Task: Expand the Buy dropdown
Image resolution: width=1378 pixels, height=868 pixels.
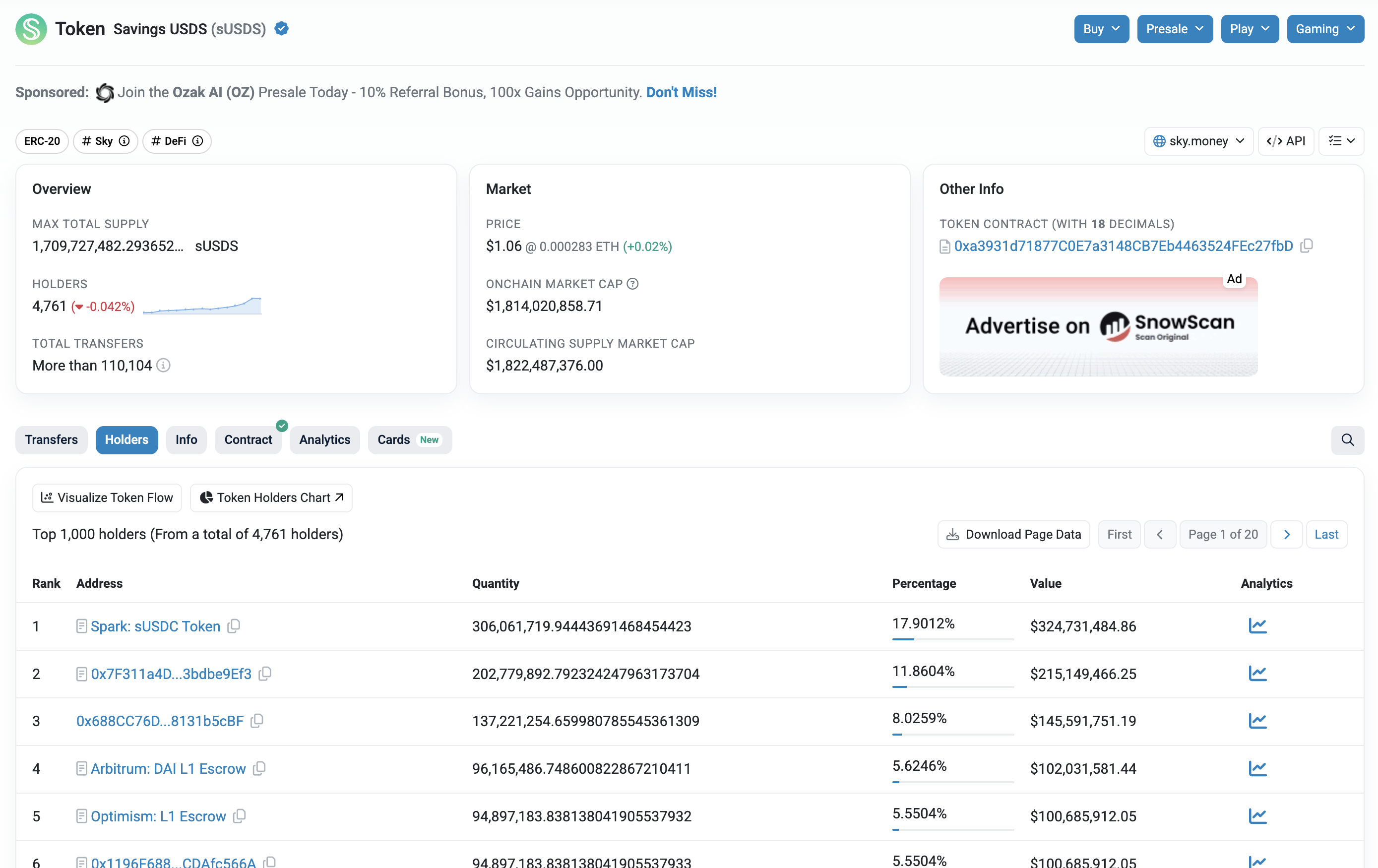Action: (1101, 29)
